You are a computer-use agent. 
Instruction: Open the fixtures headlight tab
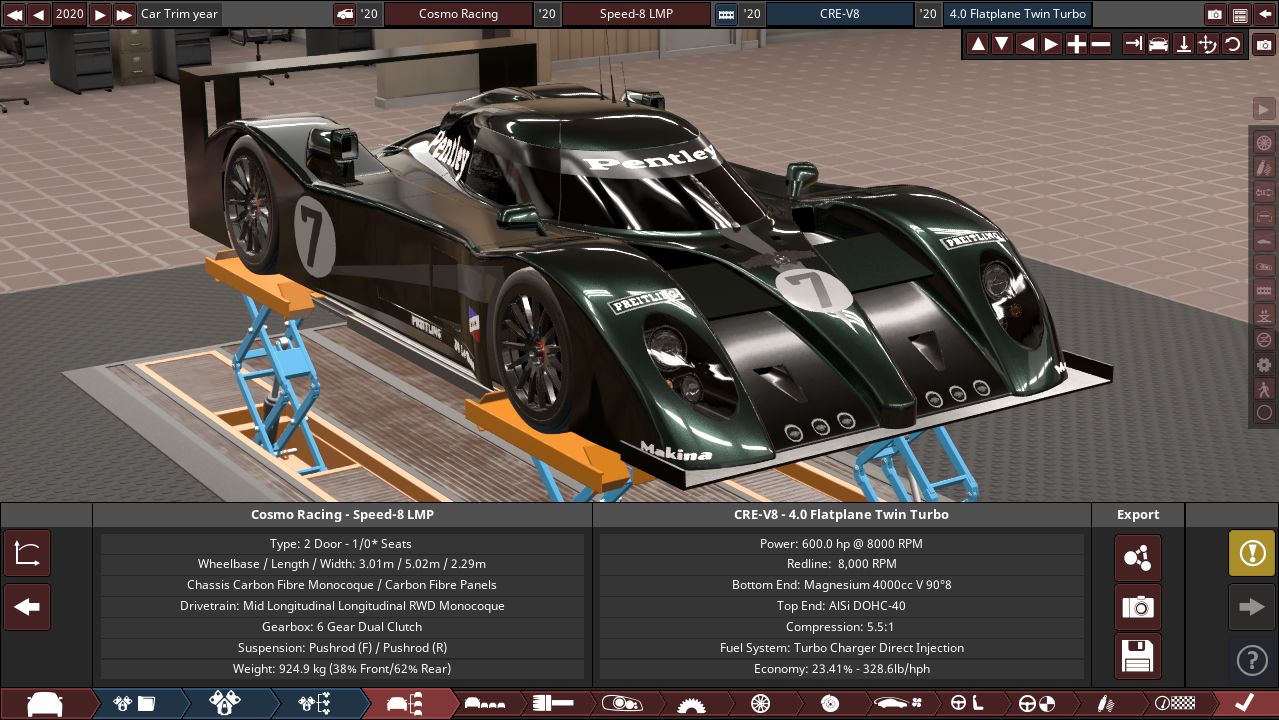[x=620, y=704]
